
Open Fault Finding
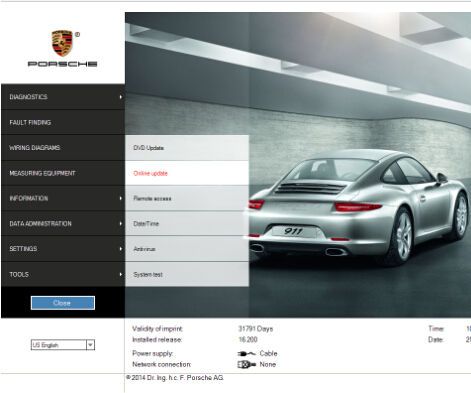click(x=63, y=122)
